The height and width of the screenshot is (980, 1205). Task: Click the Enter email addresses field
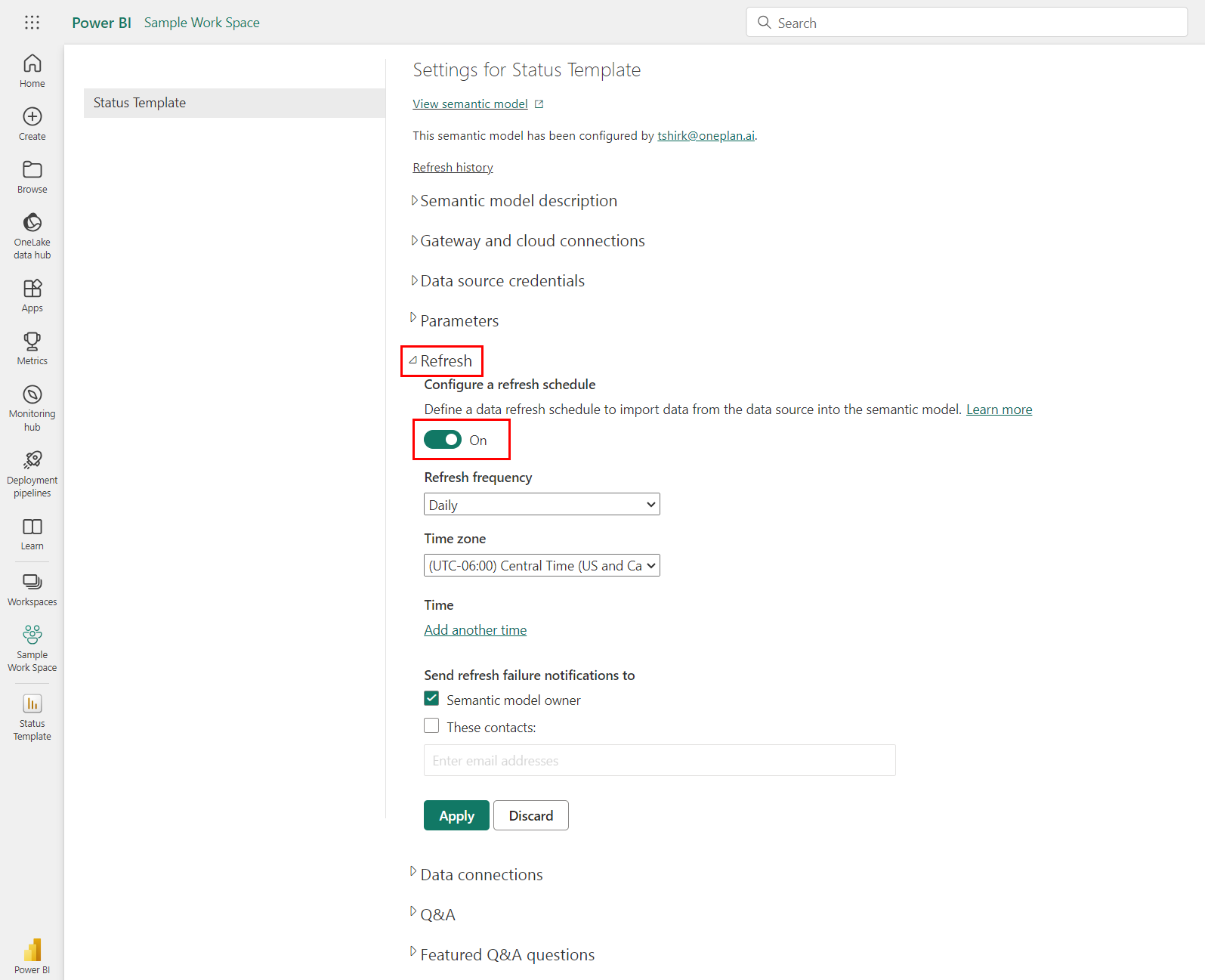[x=660, y=760]
